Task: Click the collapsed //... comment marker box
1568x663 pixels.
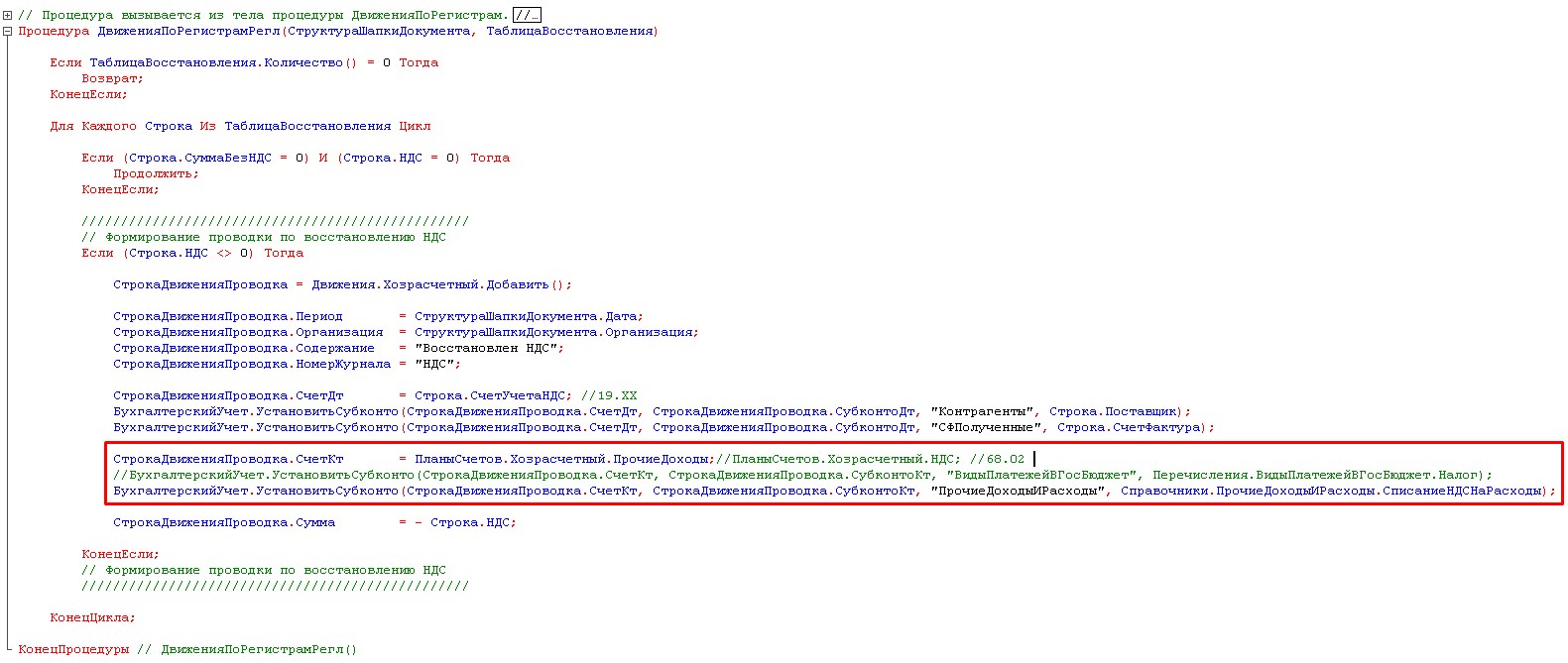Action: tap(527, 15)
